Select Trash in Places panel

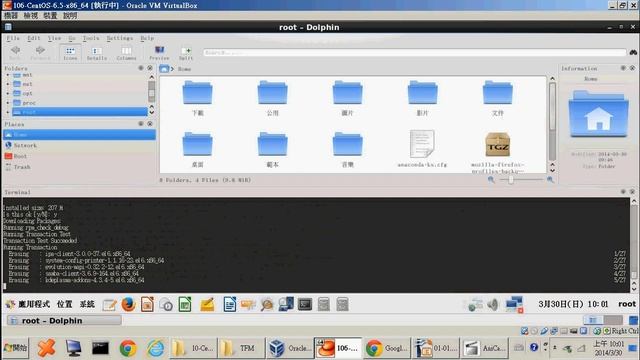79,167
